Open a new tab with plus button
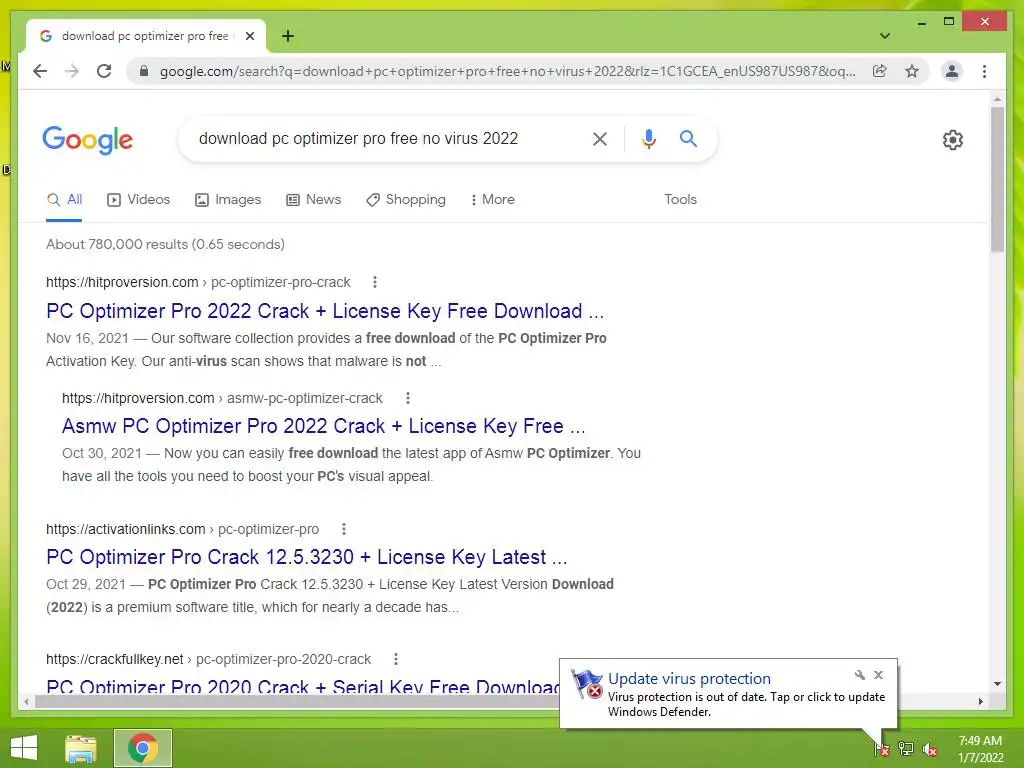This screenshot has height=768, width=1024. tap(288, 36)
